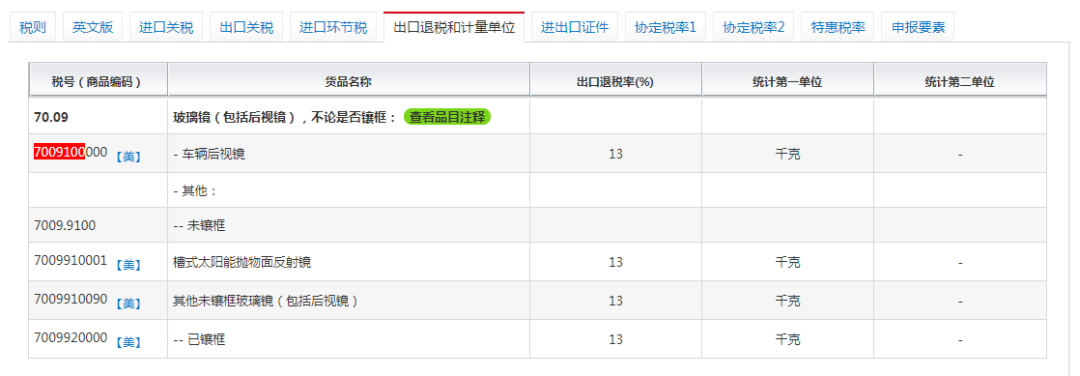Open the 【美】 link for 7009100000
The width and height of the screenshot is (1080, 376).
(x=128, y=157)
